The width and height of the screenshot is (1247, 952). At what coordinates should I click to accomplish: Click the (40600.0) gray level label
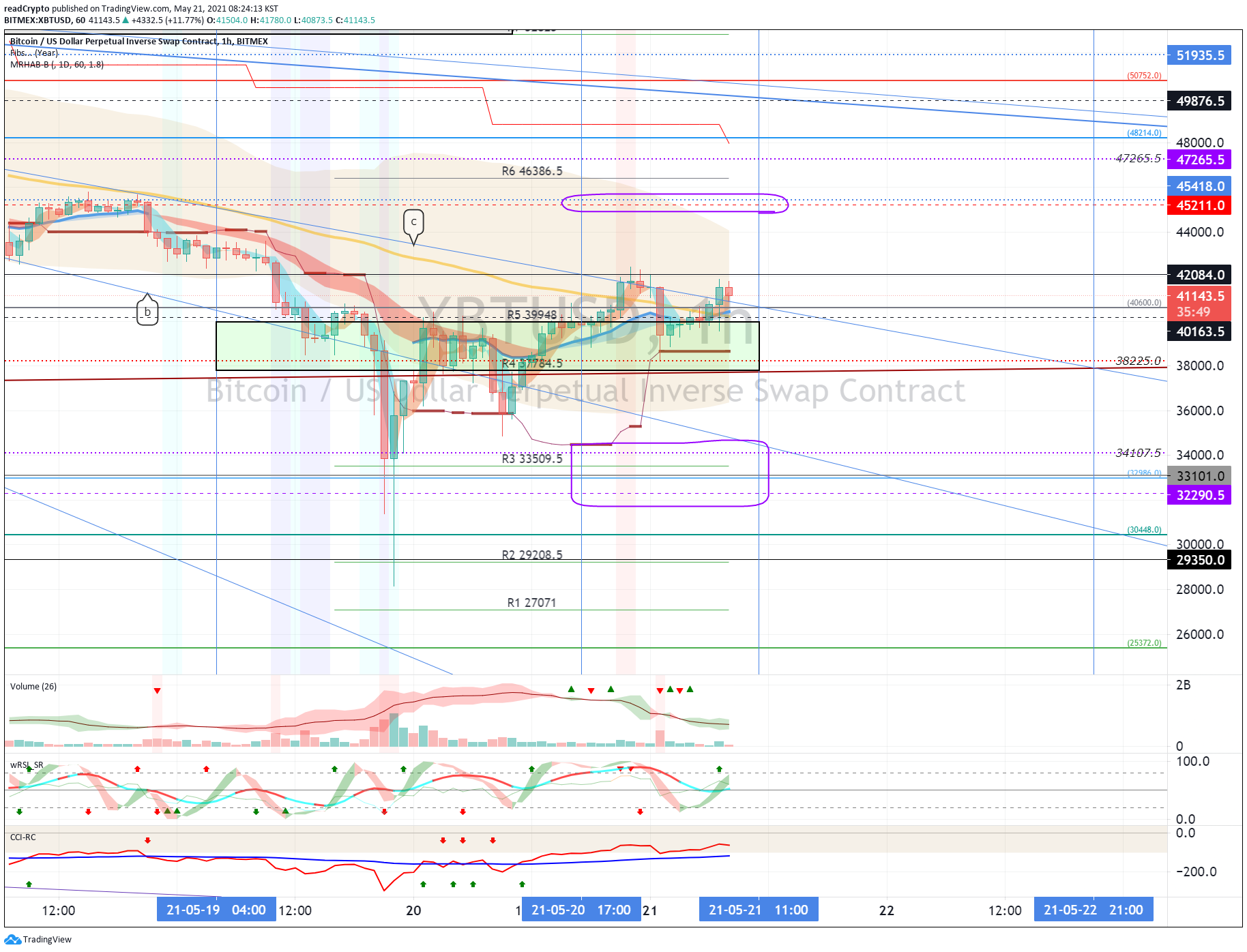[1144, 303]
